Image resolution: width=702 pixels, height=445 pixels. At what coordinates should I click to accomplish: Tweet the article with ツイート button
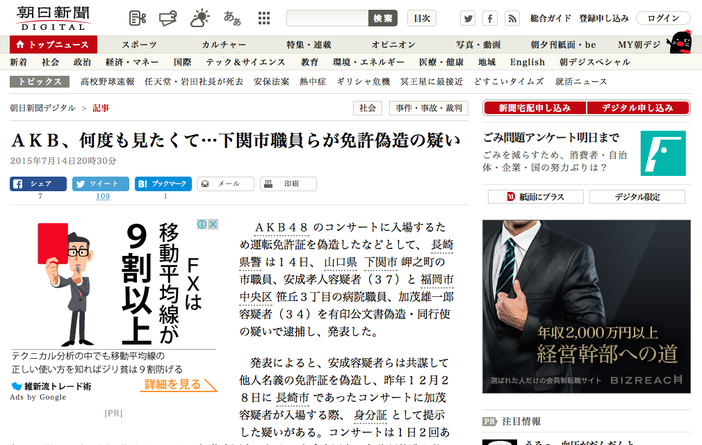101,184
